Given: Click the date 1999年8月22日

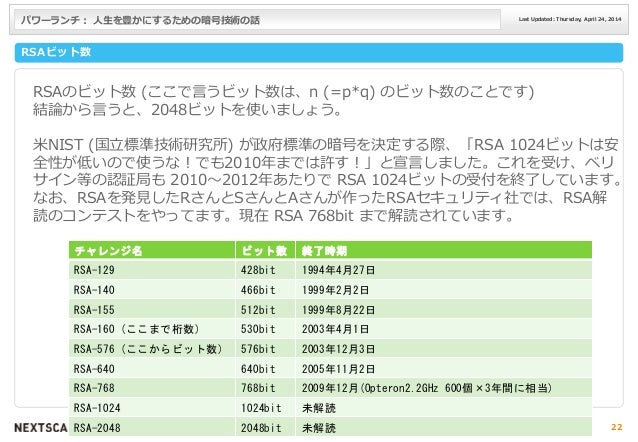Looking at the screenshot, I should [339, 310].
